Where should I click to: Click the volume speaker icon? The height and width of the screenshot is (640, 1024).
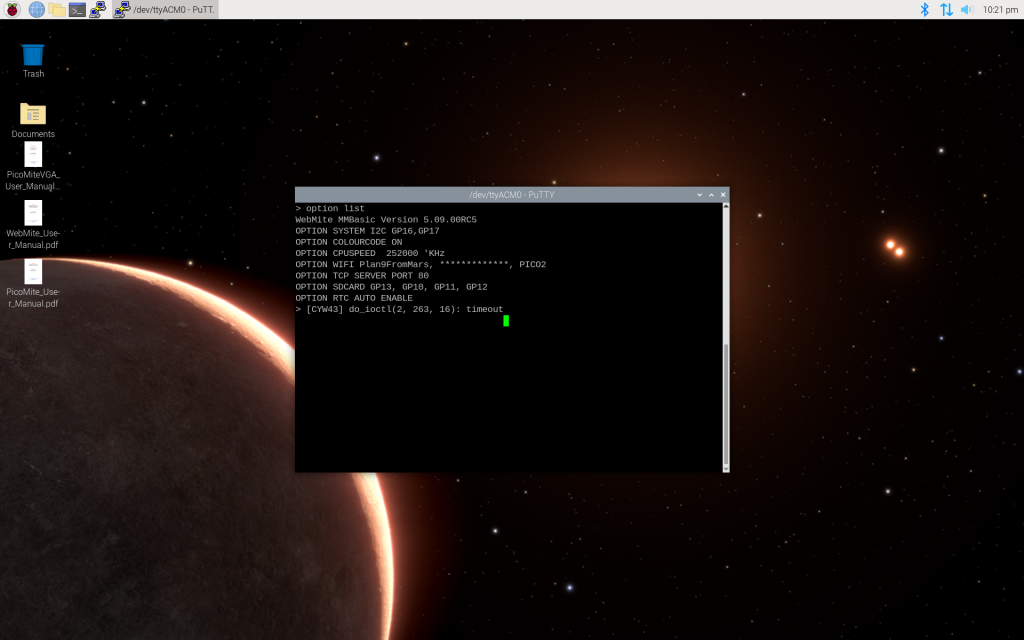pos(967,9)
